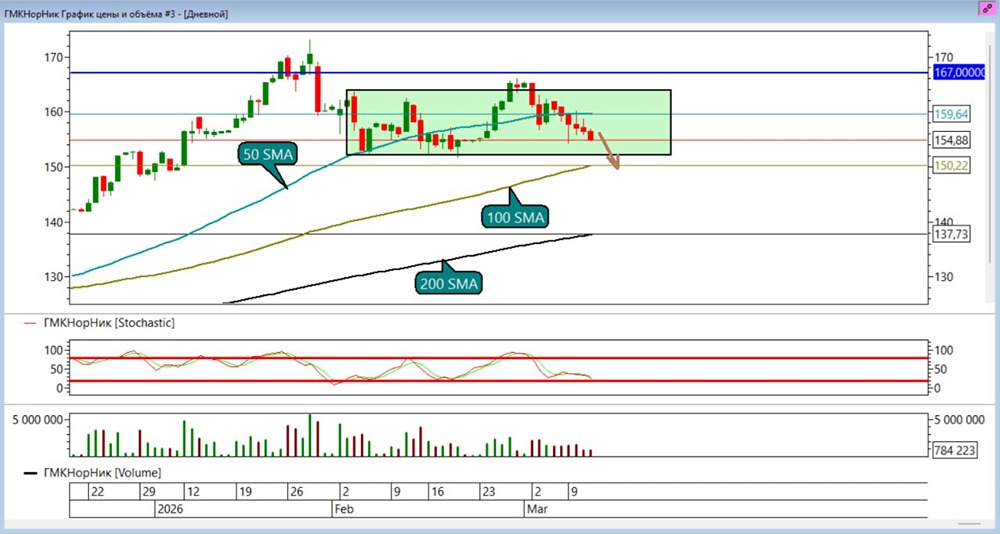1000x534 pixels.
Task: Click the black 200 SMA curve
Action: [x=408, y=267]
